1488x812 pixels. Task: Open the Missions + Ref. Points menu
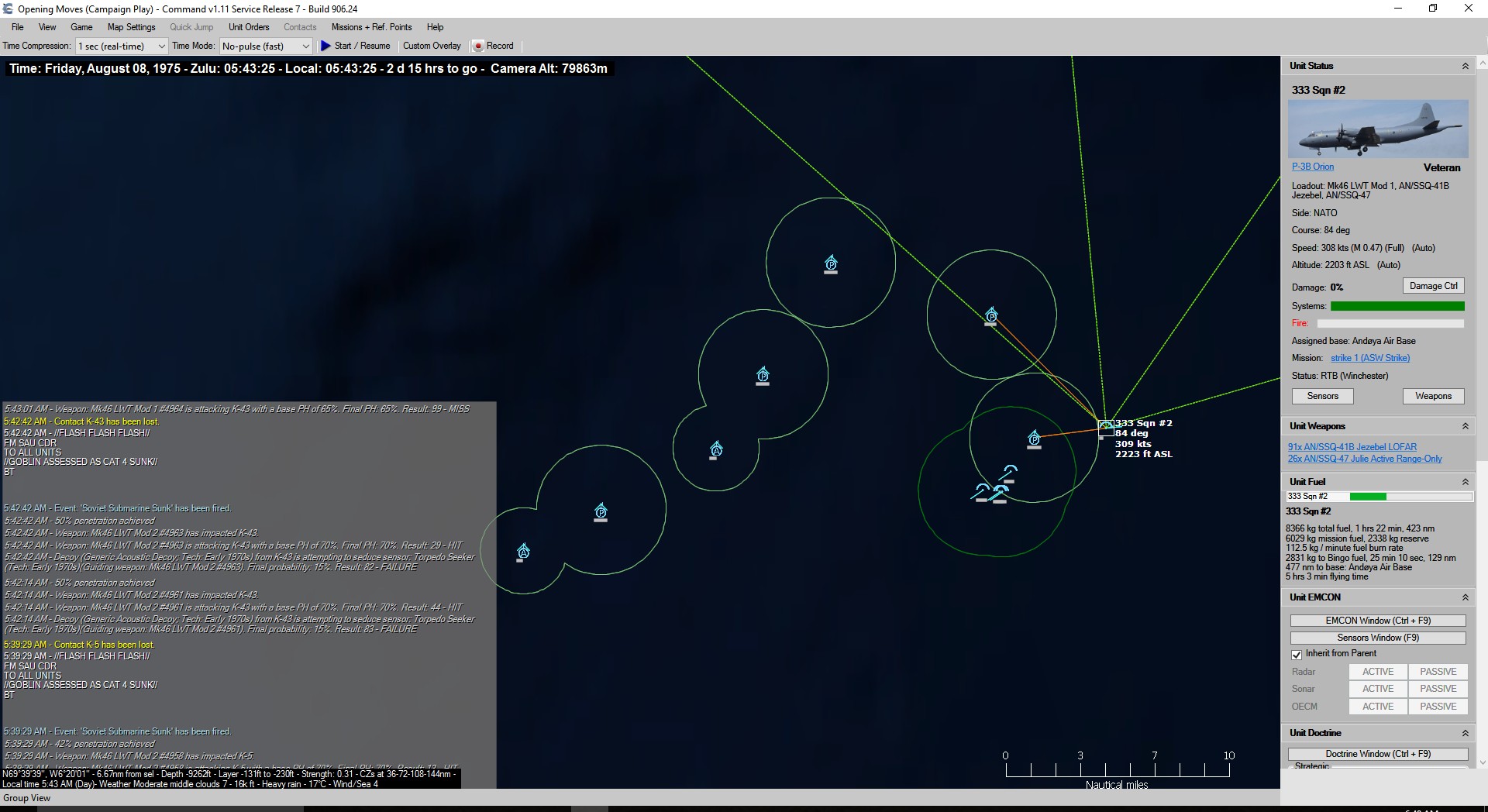coord(371,27)
